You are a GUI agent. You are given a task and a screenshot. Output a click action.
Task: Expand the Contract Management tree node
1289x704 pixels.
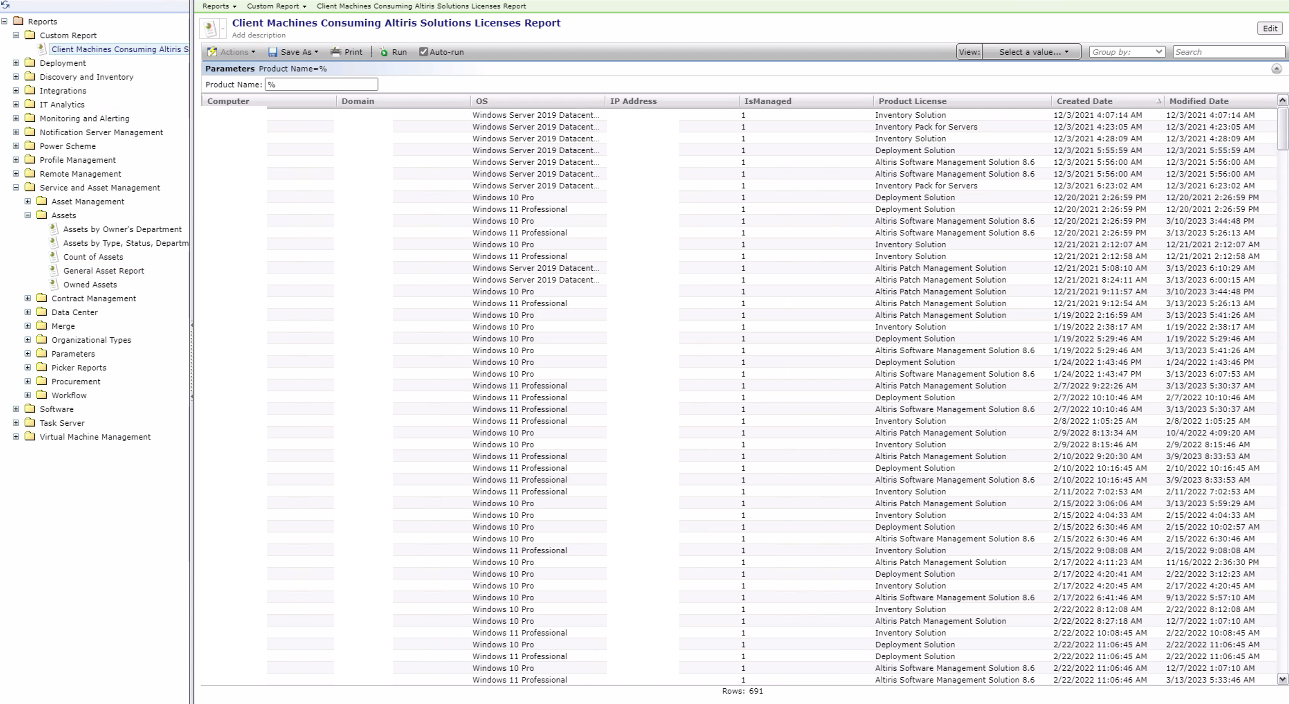click(28, 298)
